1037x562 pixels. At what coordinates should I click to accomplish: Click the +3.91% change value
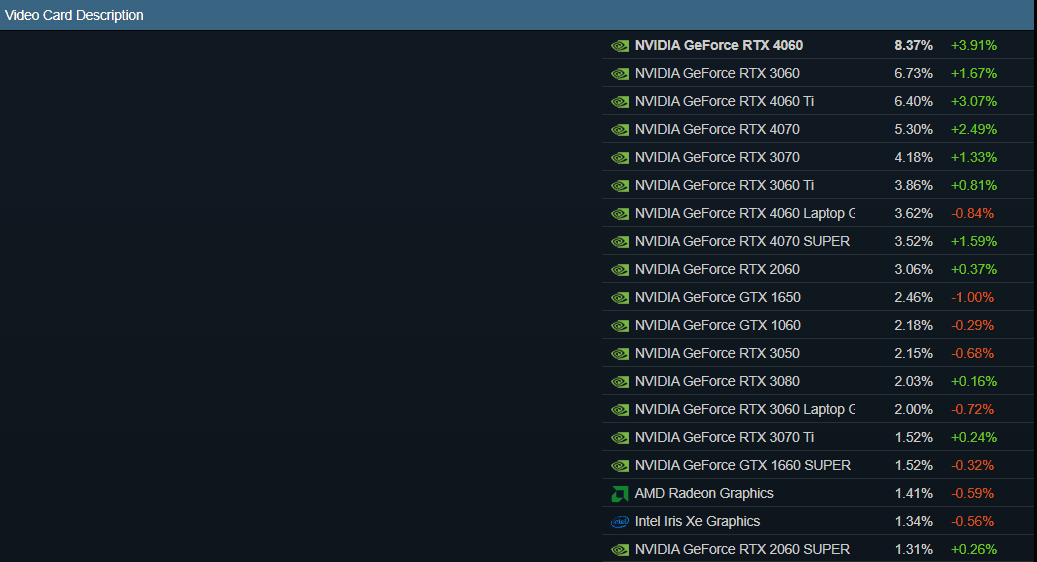(x=974, y=45)
